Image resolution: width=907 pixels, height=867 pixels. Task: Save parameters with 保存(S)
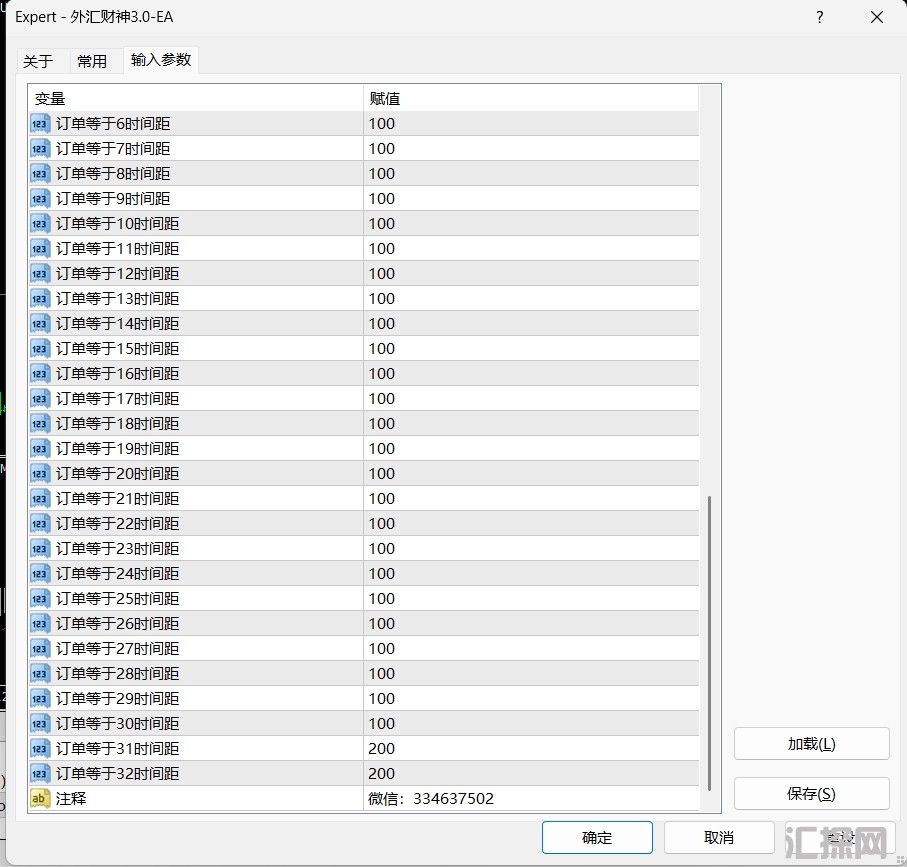coord(812,794)
